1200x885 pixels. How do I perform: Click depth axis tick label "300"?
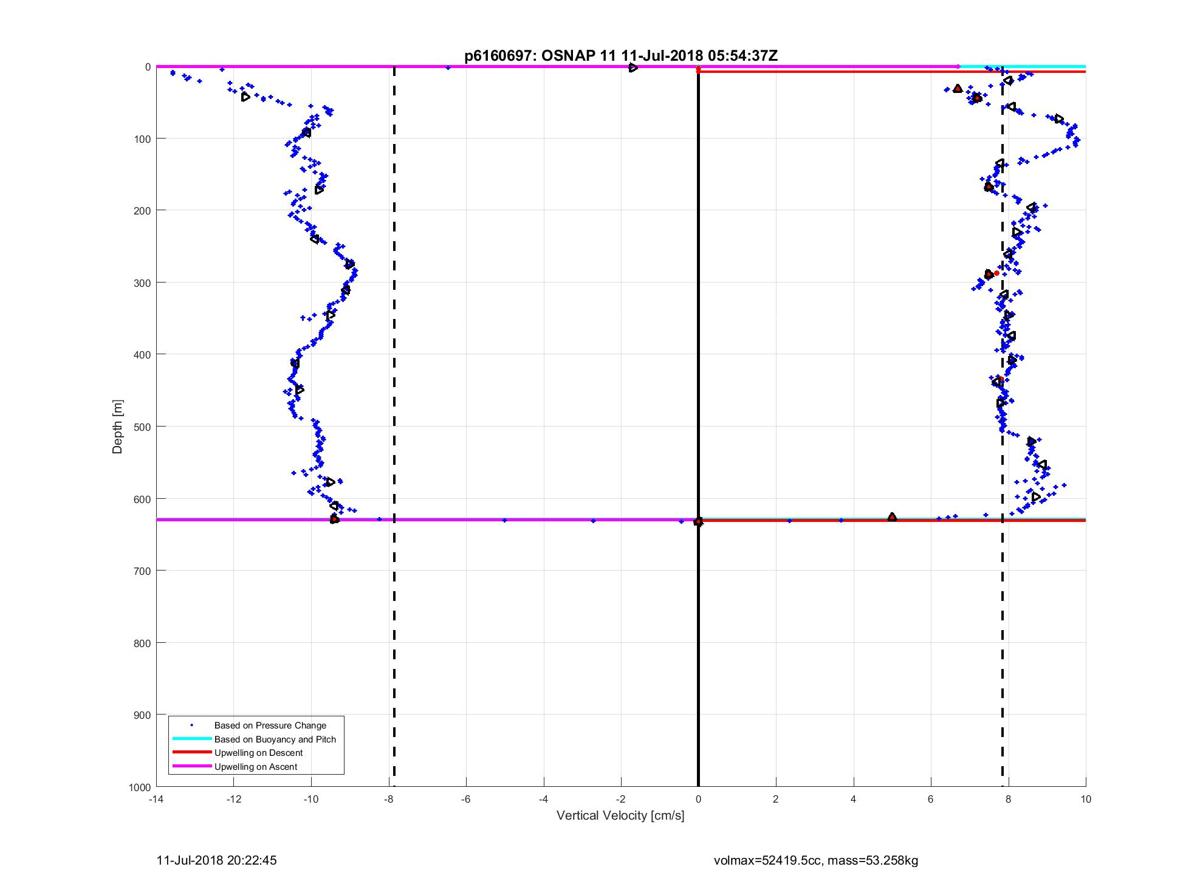(x=141, y=282)
